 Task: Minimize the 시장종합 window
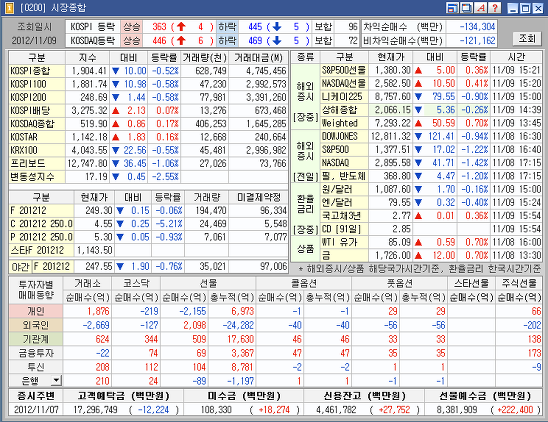tap(512, 8)
